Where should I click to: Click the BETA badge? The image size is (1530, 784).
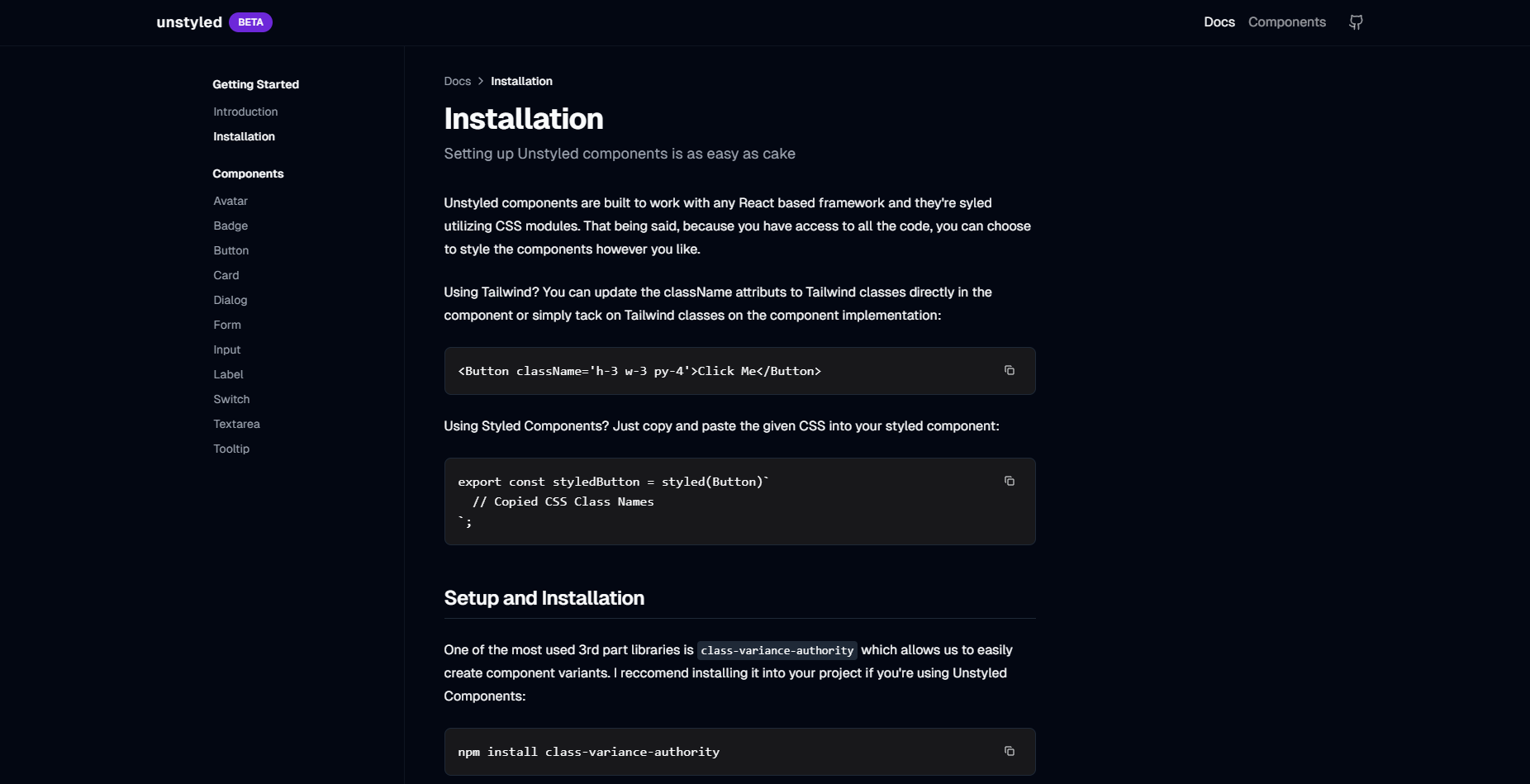pos(250,22)
